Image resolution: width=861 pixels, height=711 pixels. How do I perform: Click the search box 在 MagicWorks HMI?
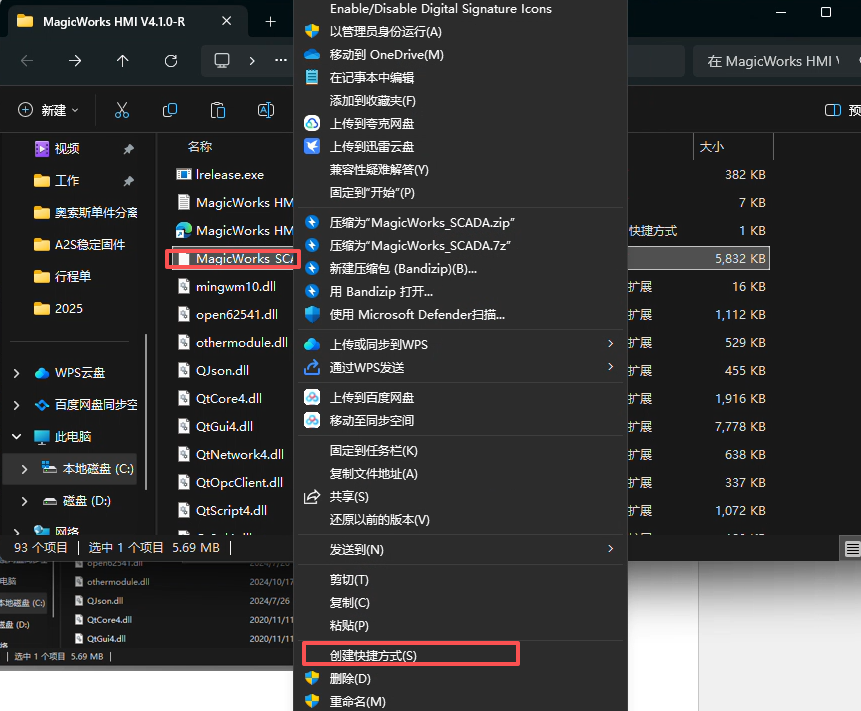tap(777, 61)
